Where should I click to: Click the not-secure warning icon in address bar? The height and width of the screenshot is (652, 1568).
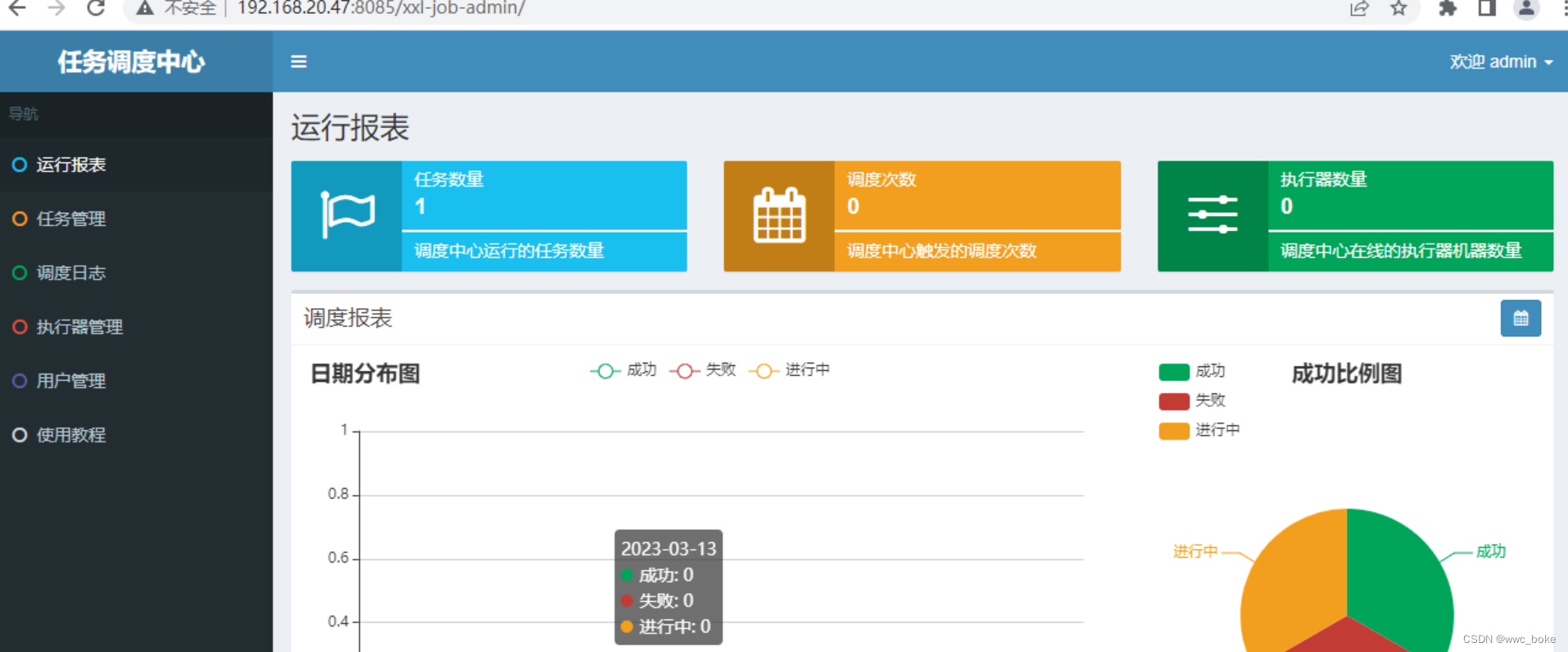(145, 8)
